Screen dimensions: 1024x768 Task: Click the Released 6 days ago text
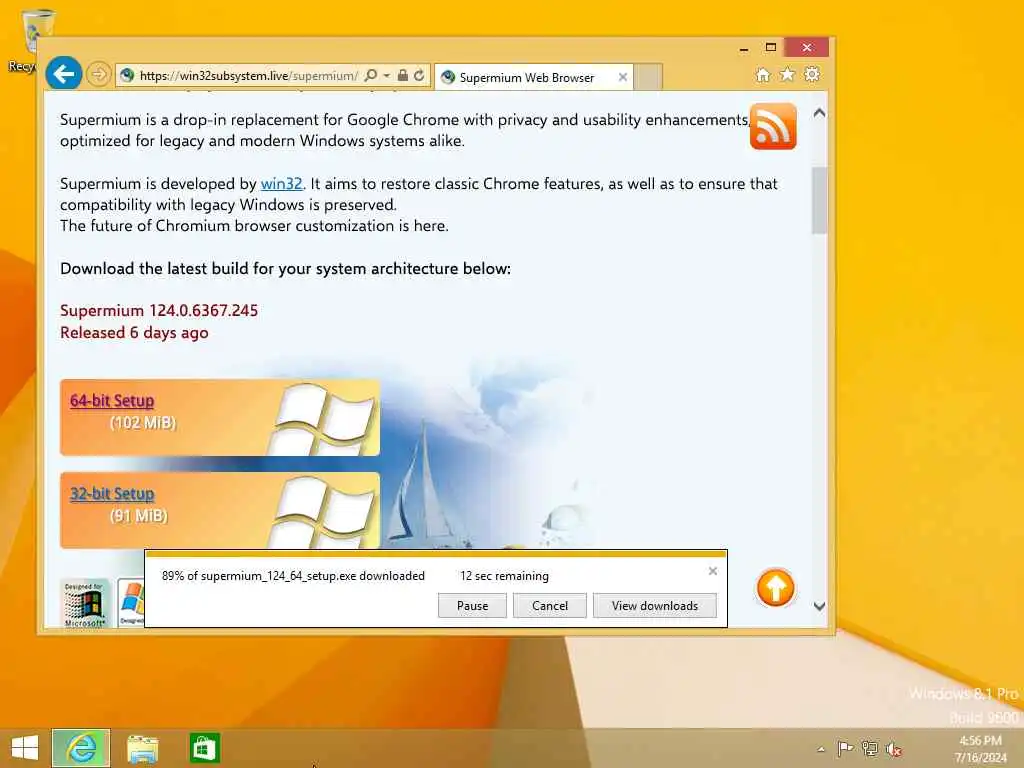coord(134,332)
